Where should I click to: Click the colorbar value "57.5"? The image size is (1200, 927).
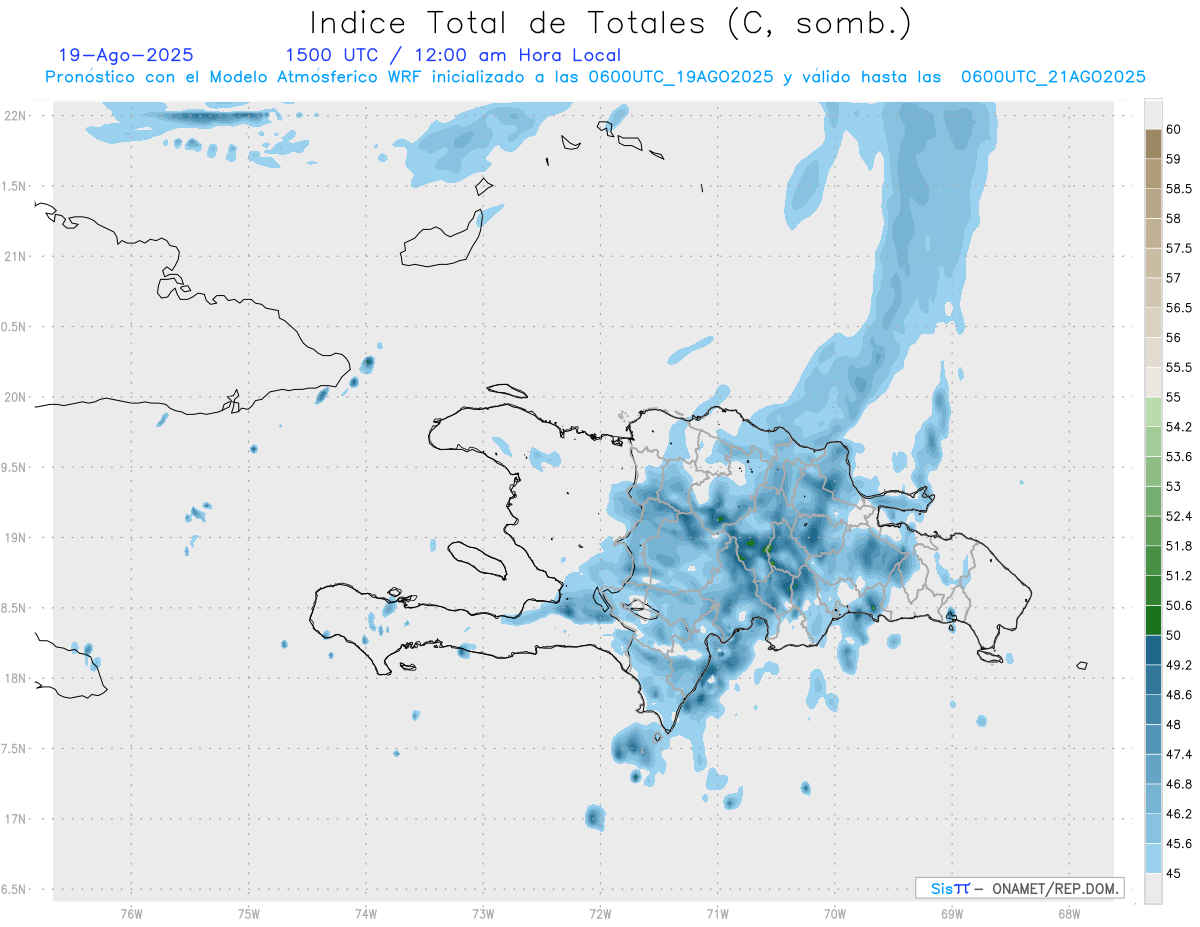(x=1178, y=248)
